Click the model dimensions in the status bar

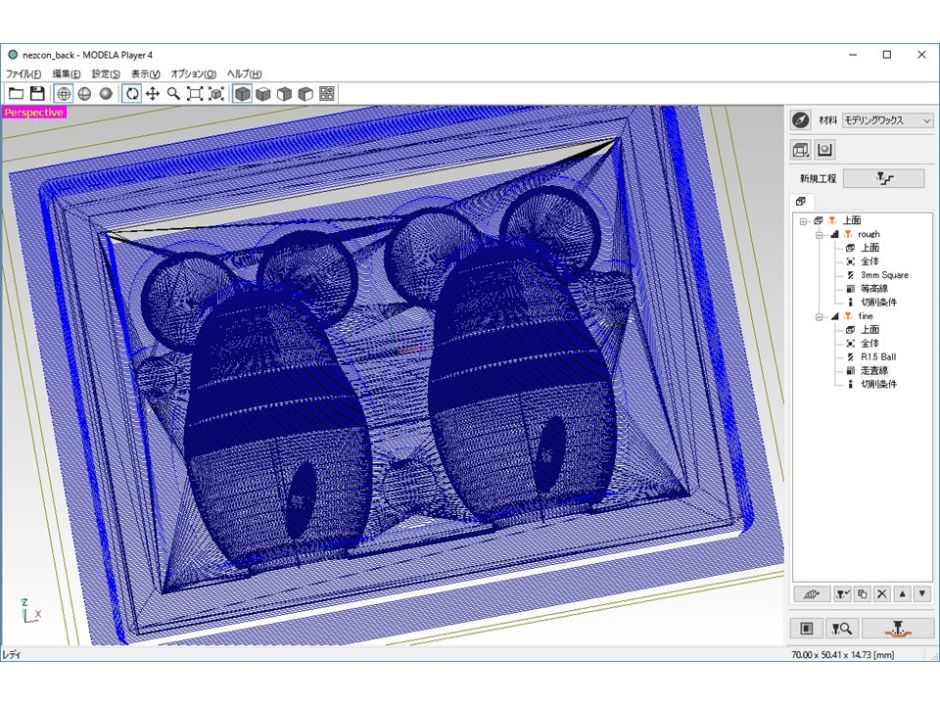coord(842,655)
